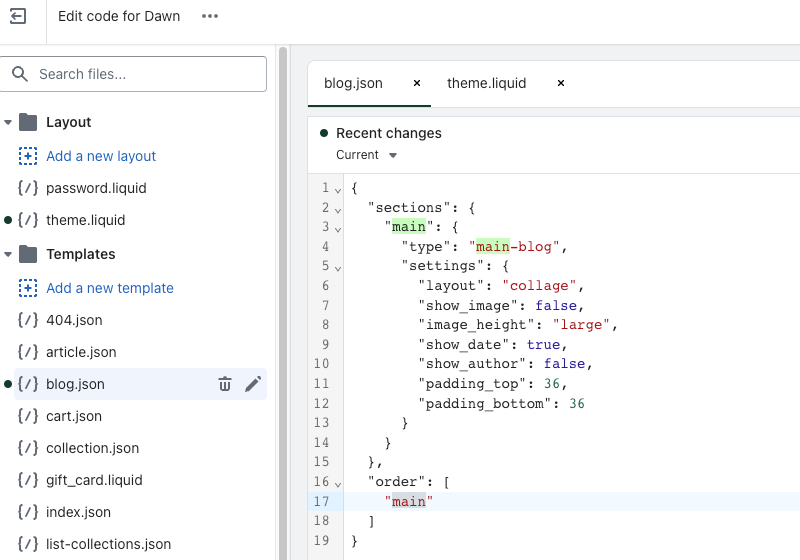
Task: Delete blog.json using the trash icon
Action: coord(225,384)
